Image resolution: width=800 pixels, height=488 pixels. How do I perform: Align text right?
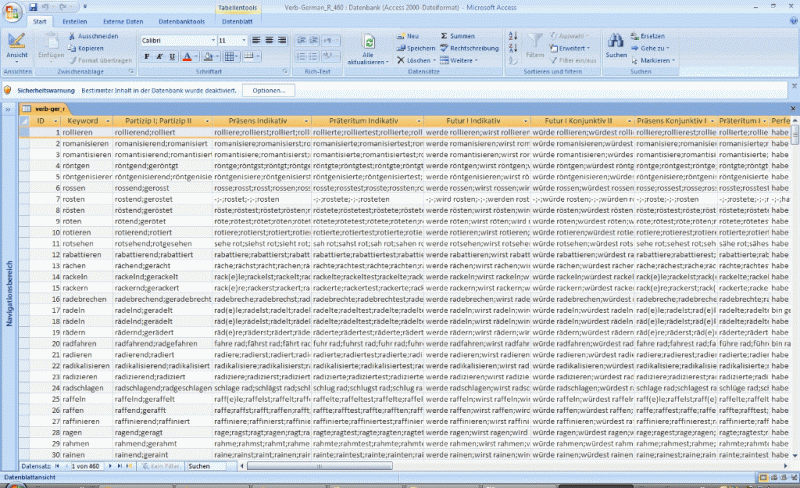point(282,40)
